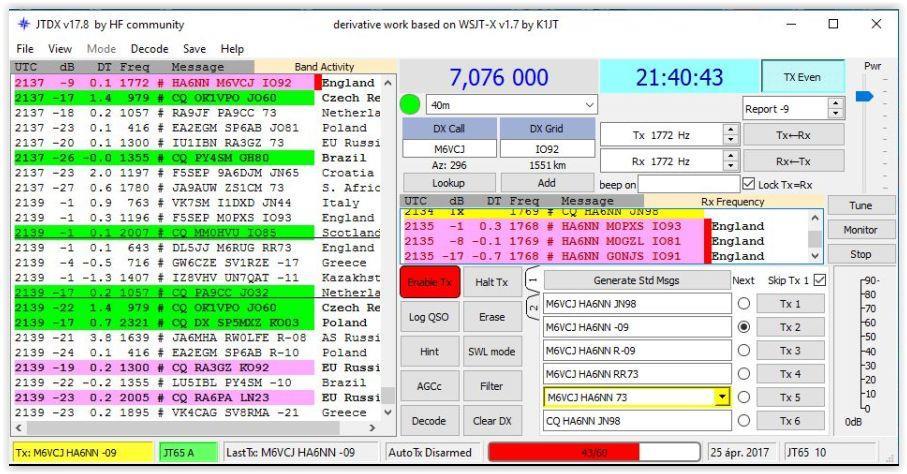This screenshot has height=474, width=907.
Task: Click the Monitor button
Action: pyautogui.click(x=860, y=230)
